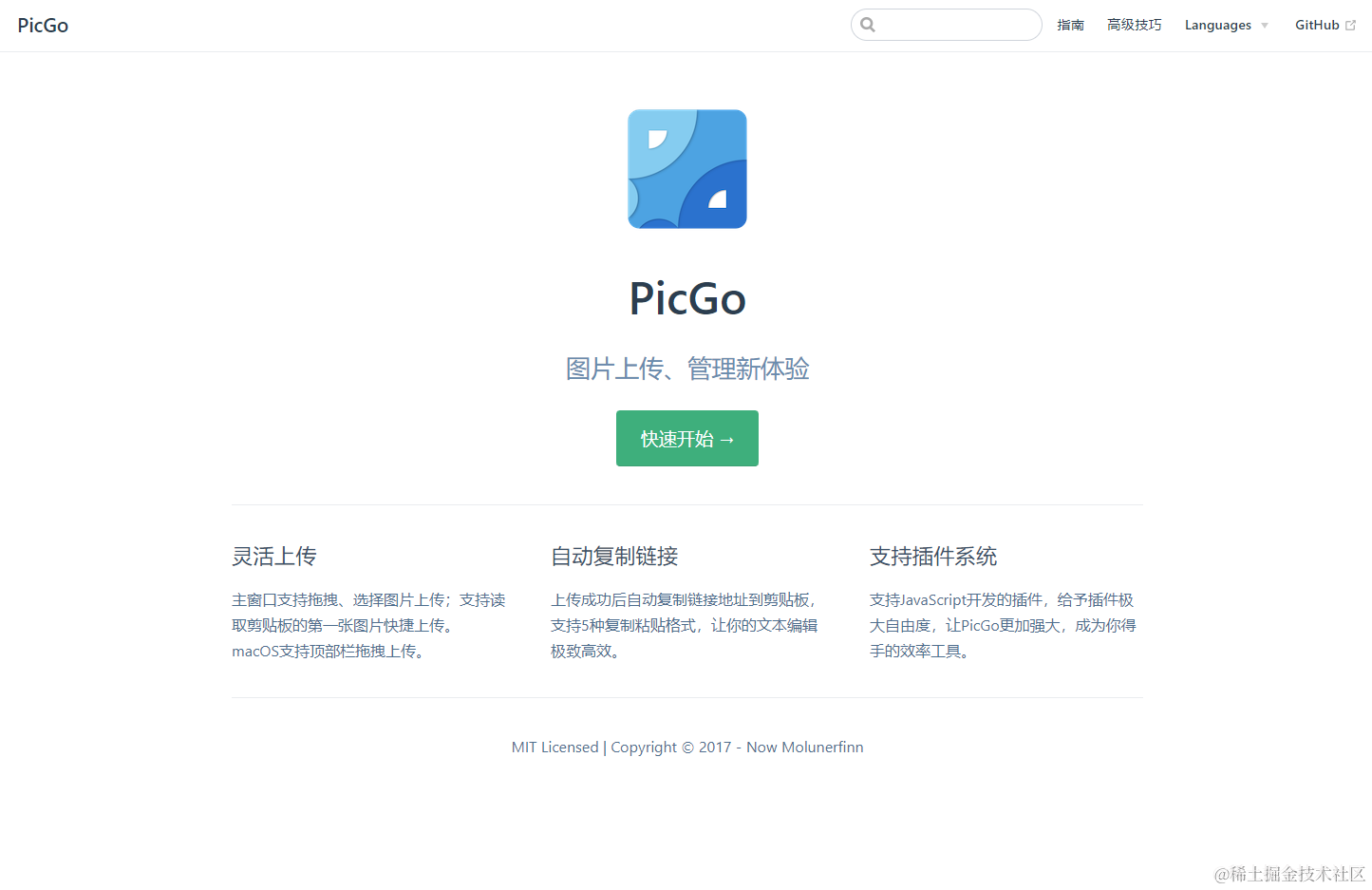This screenshot has width=1372, height=890.
Task: Click the arrow next to Languages
Action: click(1264, 26)
